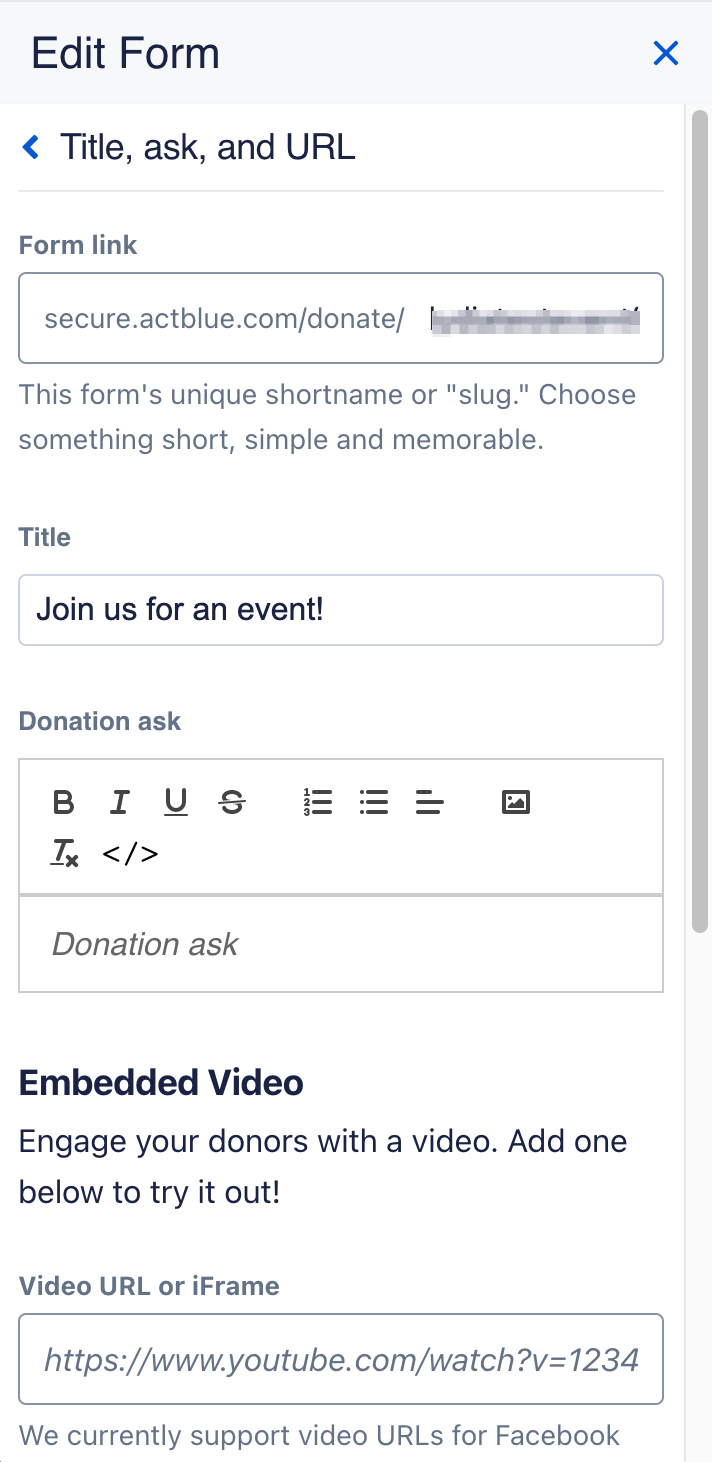Insert a numbered list
712x1462 pixels.
point(318,802)
